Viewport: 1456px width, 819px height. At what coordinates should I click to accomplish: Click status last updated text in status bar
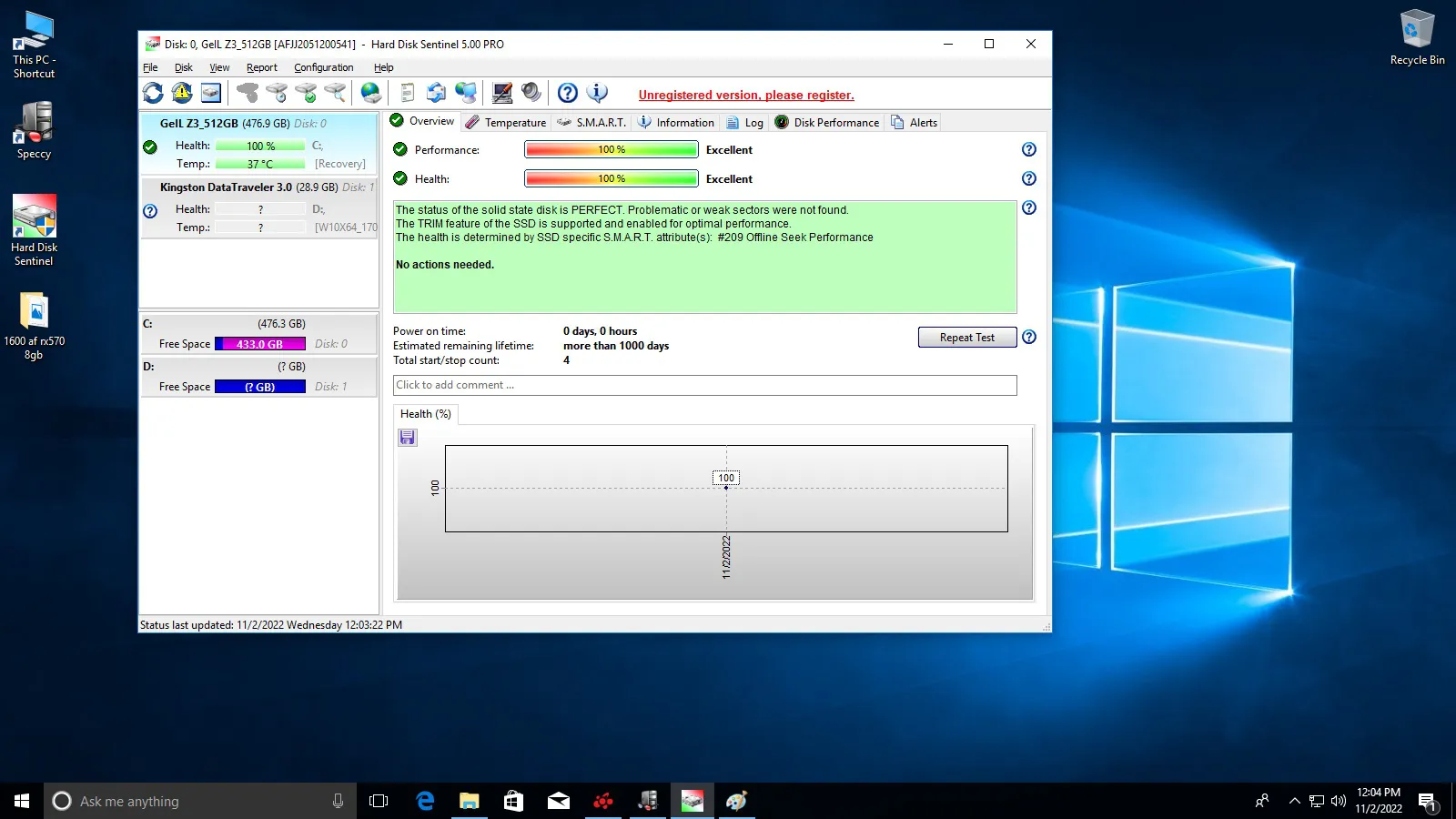click(271, 625)
